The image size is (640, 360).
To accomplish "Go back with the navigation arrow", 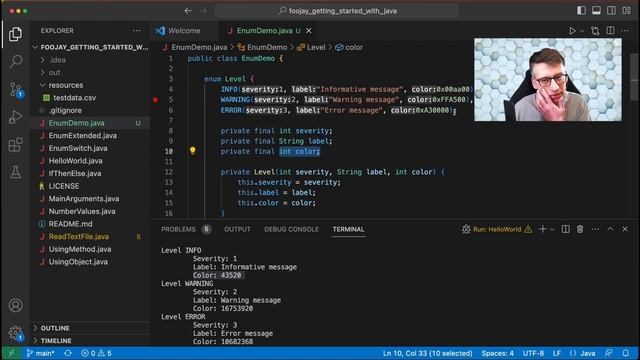I will pyautogui.click(x=188, y=11).
